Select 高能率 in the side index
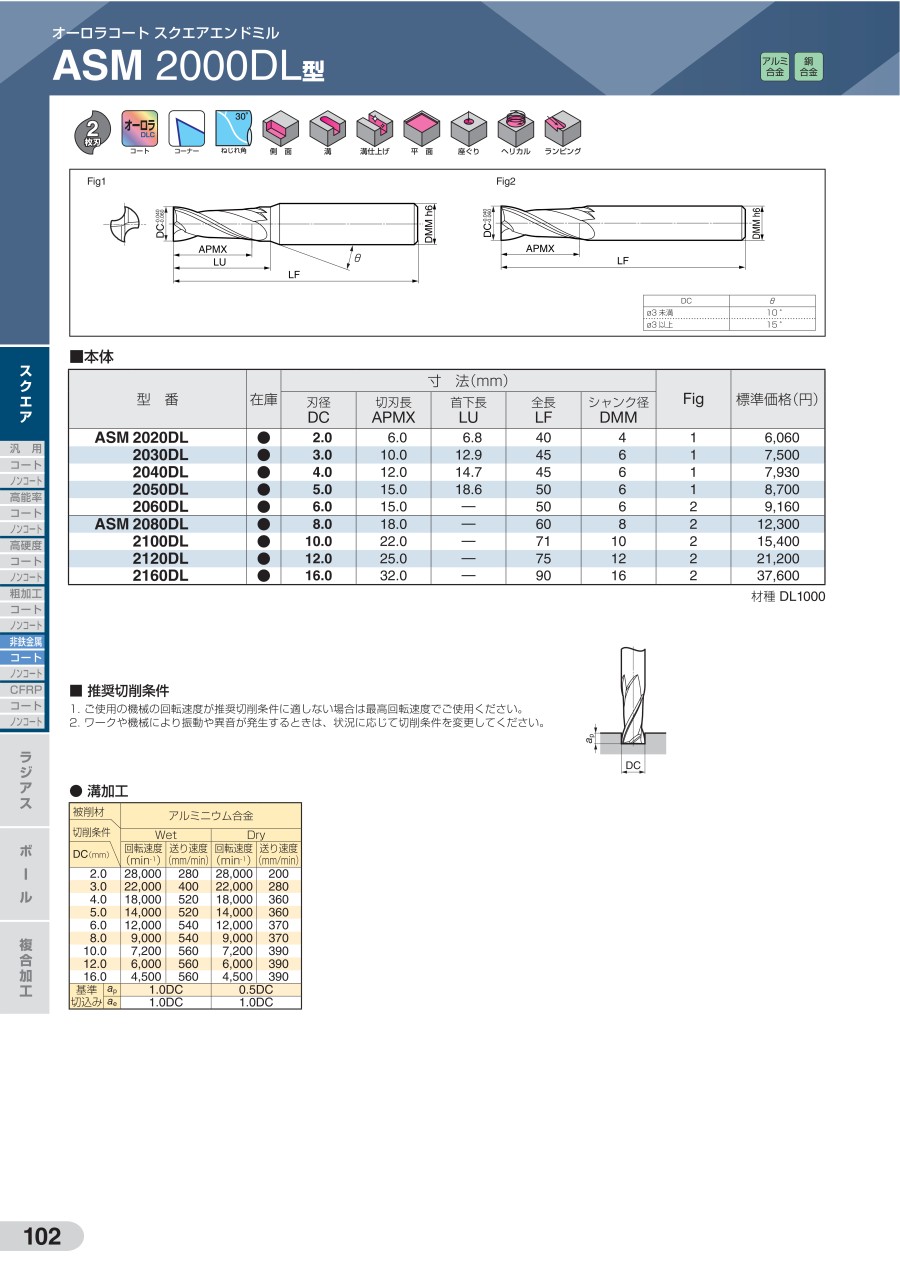900x1272 pixels. pyautogui.click(x=25, y=497)
